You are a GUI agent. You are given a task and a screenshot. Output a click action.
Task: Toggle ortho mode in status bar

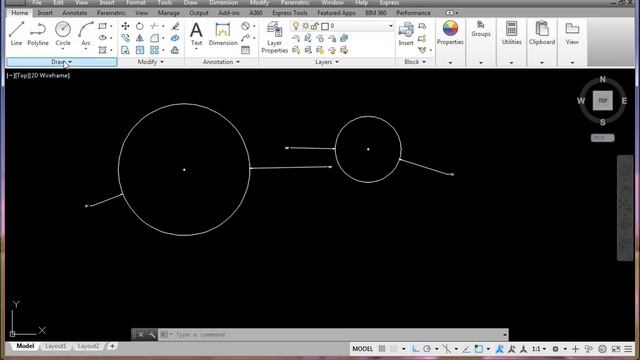[x=416, y=349]
